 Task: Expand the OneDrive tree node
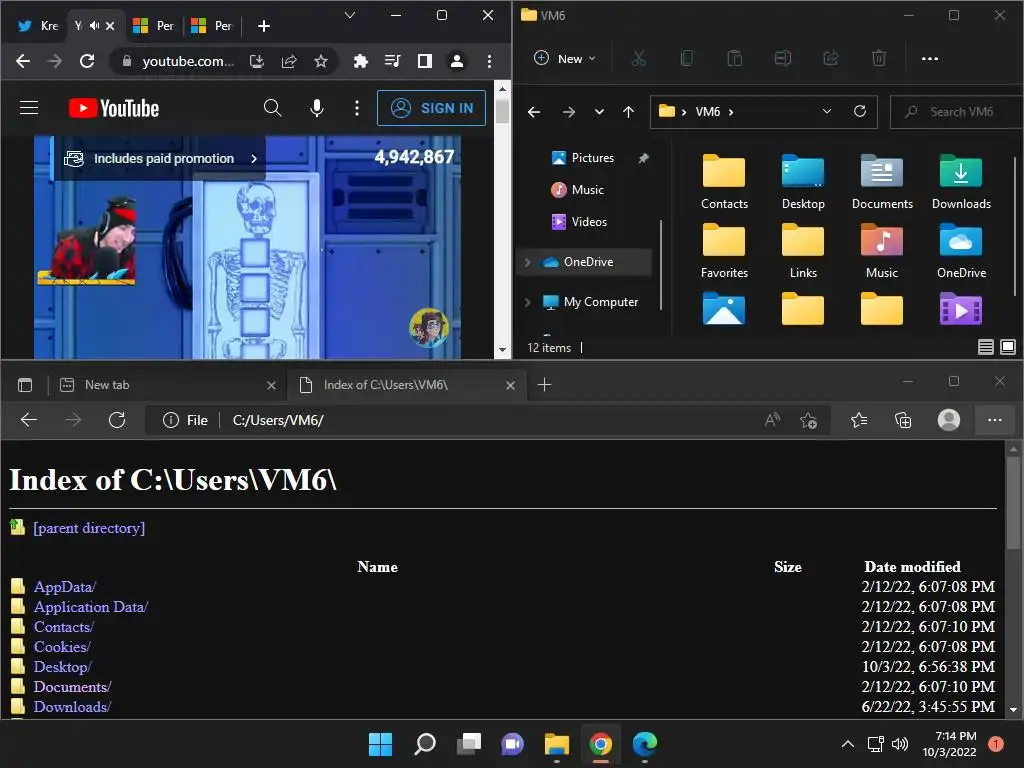[x=528, y=262]
